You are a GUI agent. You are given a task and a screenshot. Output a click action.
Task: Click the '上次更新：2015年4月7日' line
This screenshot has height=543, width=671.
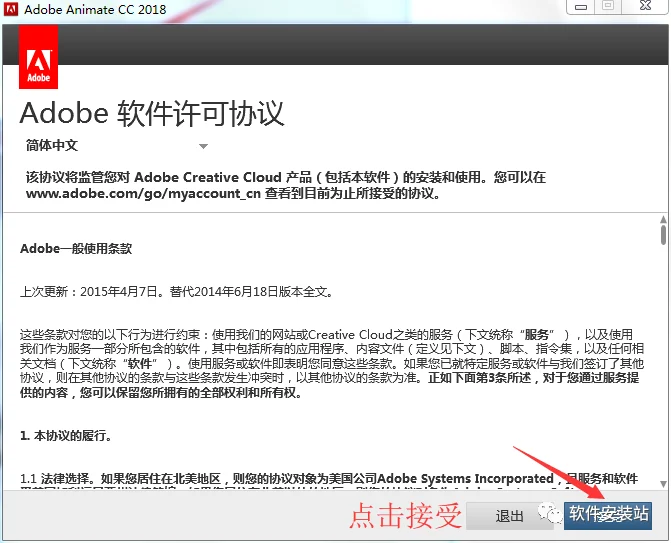tap(176, 292)
